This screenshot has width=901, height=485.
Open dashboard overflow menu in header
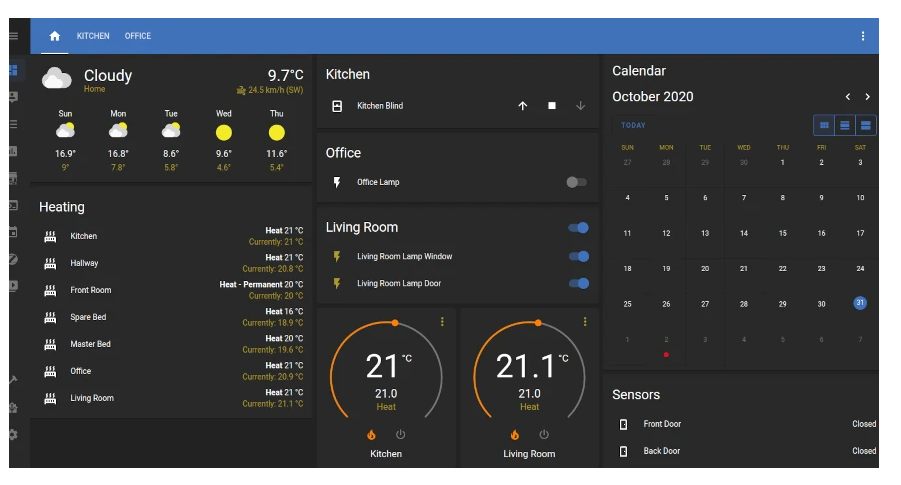pyautogui.click(x=863, y=36)
